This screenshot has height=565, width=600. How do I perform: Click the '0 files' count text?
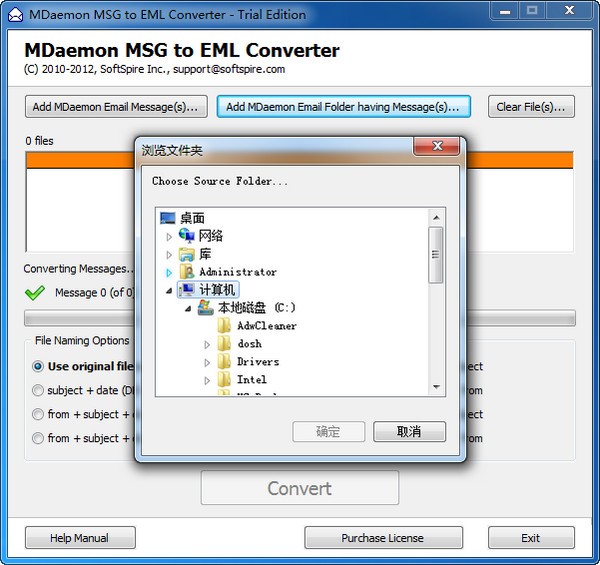pos(39,141)
